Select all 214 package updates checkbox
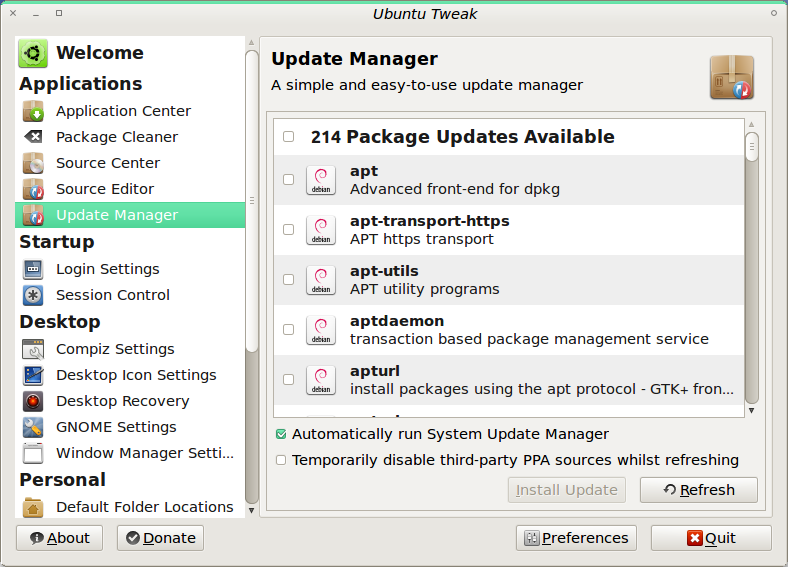788x567 pixels. pos(288,137)
